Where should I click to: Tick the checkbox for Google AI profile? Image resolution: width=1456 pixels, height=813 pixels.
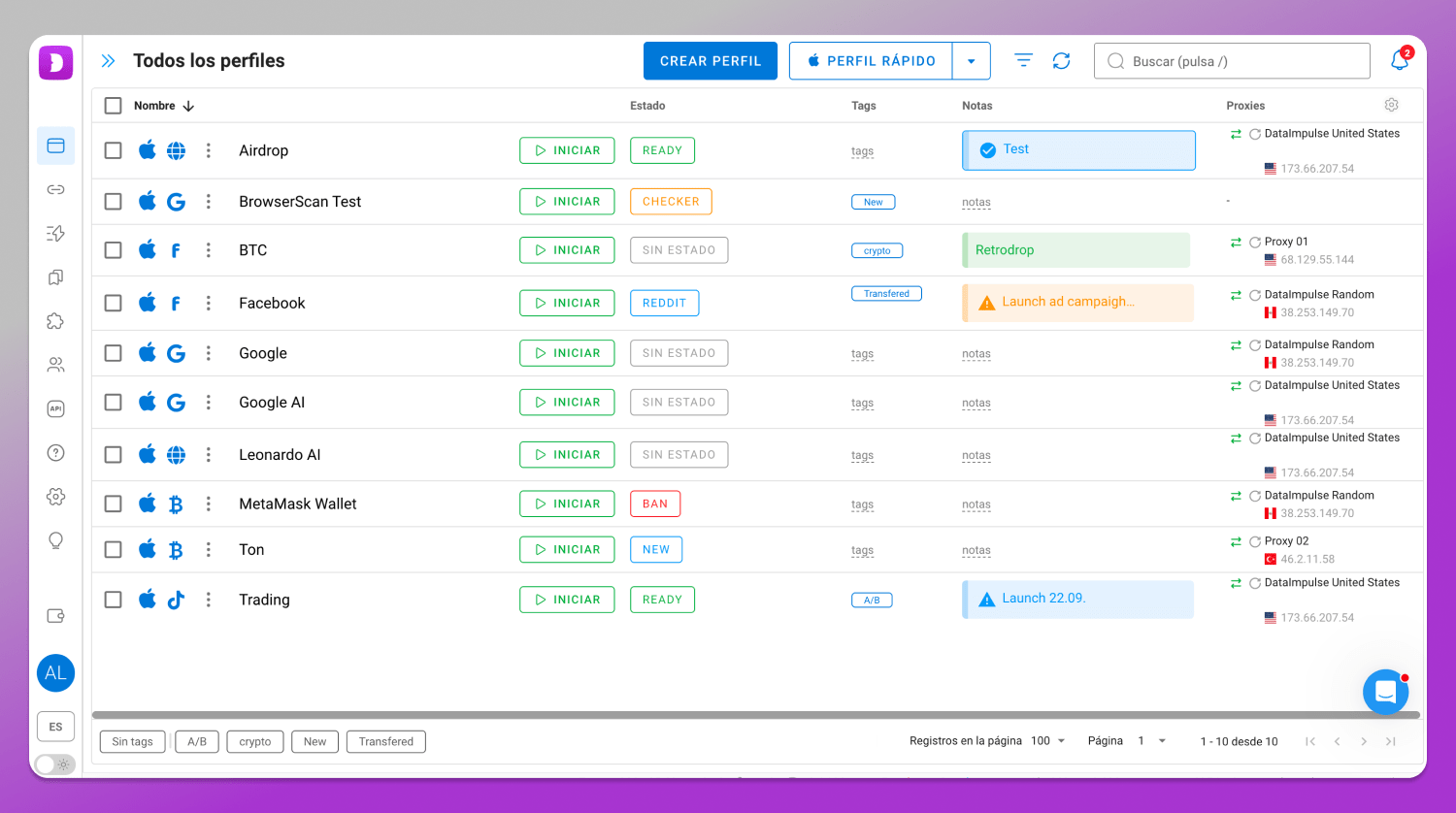click(x=114, y=402)
